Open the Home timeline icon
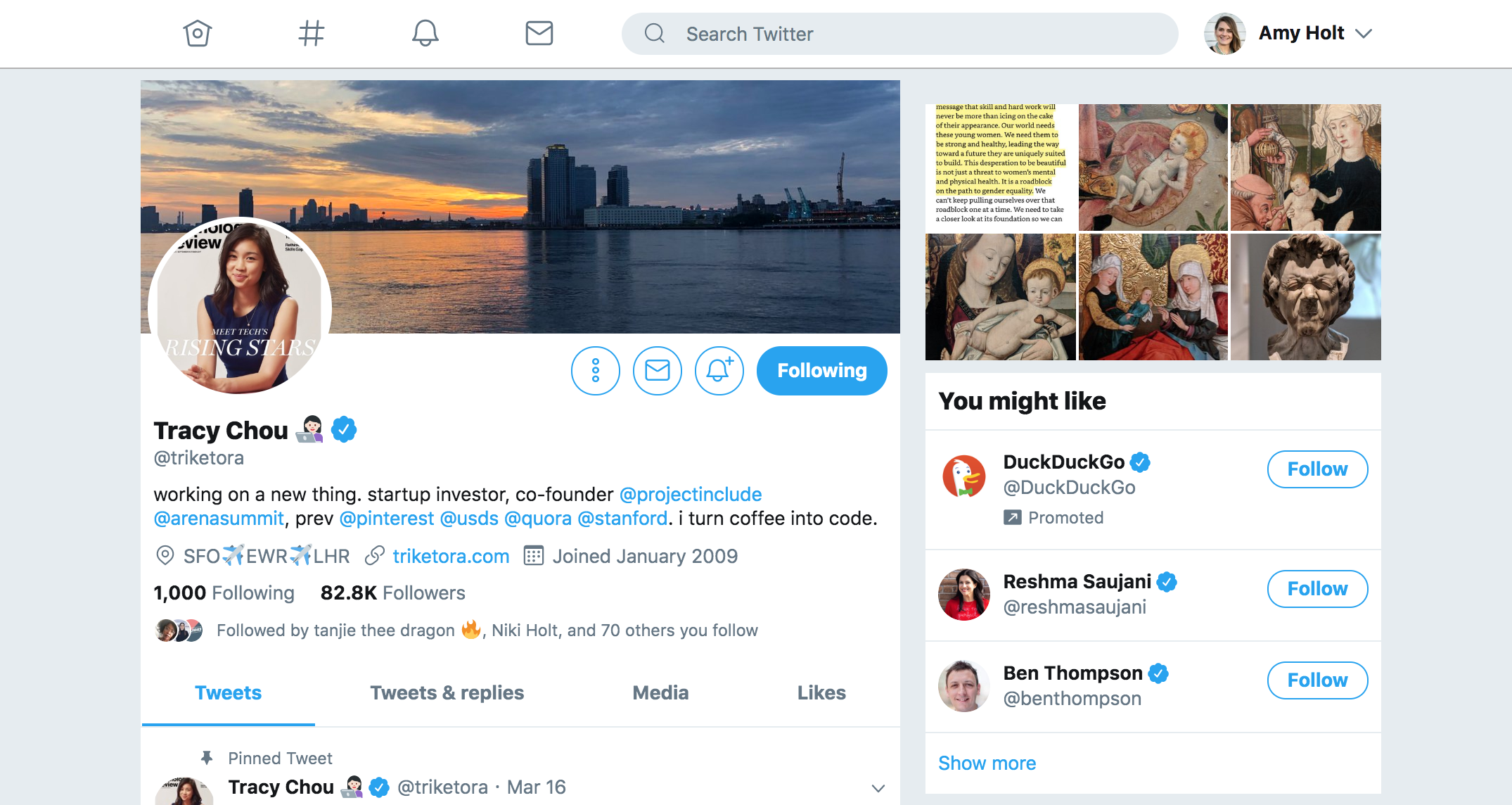Viewport: 1512px width, 805px height. click(198, 33)
